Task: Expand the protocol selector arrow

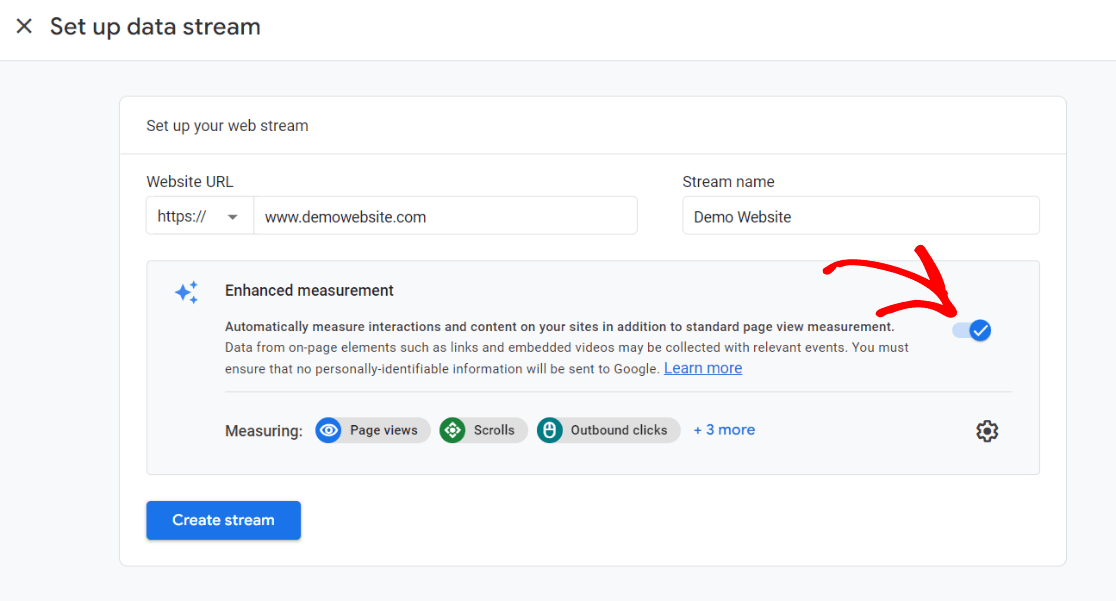Action: pyautogui.click(x=232, y=215)
